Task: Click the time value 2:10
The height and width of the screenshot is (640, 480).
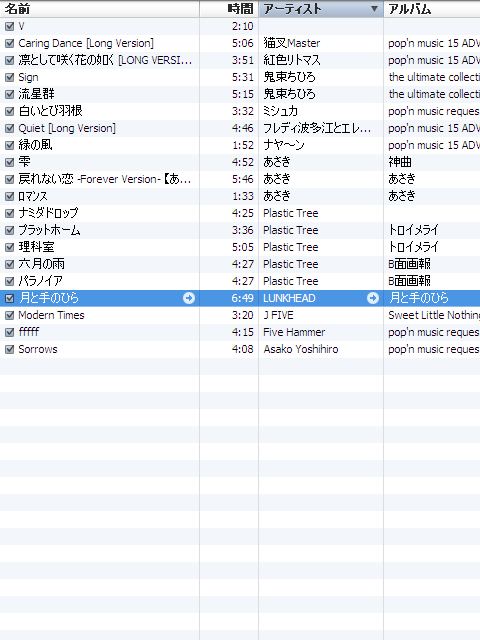Action: pyautogui.click(x=242, y=27)
